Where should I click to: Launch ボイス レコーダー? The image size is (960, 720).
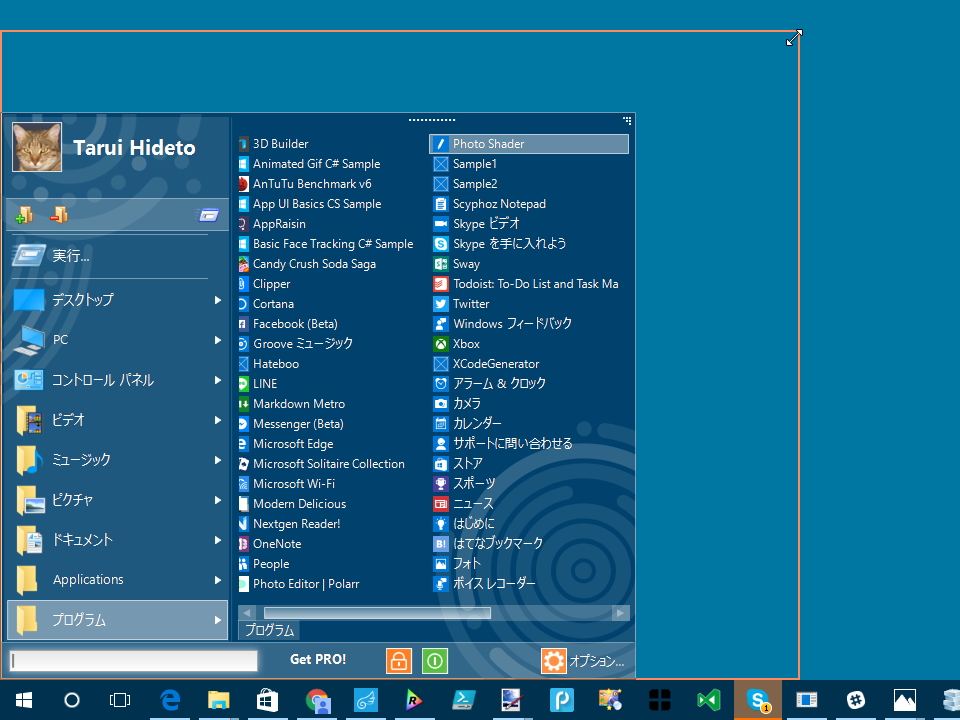click(484, 584)
